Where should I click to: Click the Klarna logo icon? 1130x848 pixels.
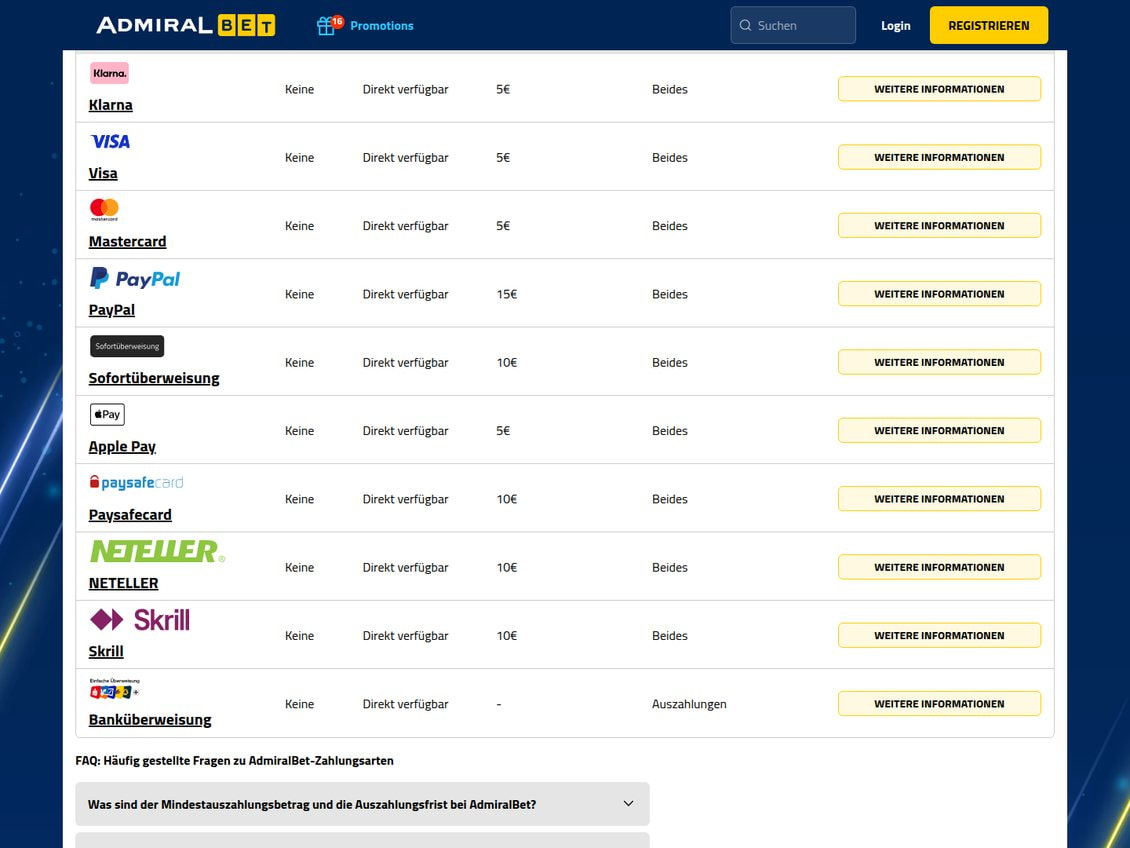pyautogui.click(x=109, y=73)
